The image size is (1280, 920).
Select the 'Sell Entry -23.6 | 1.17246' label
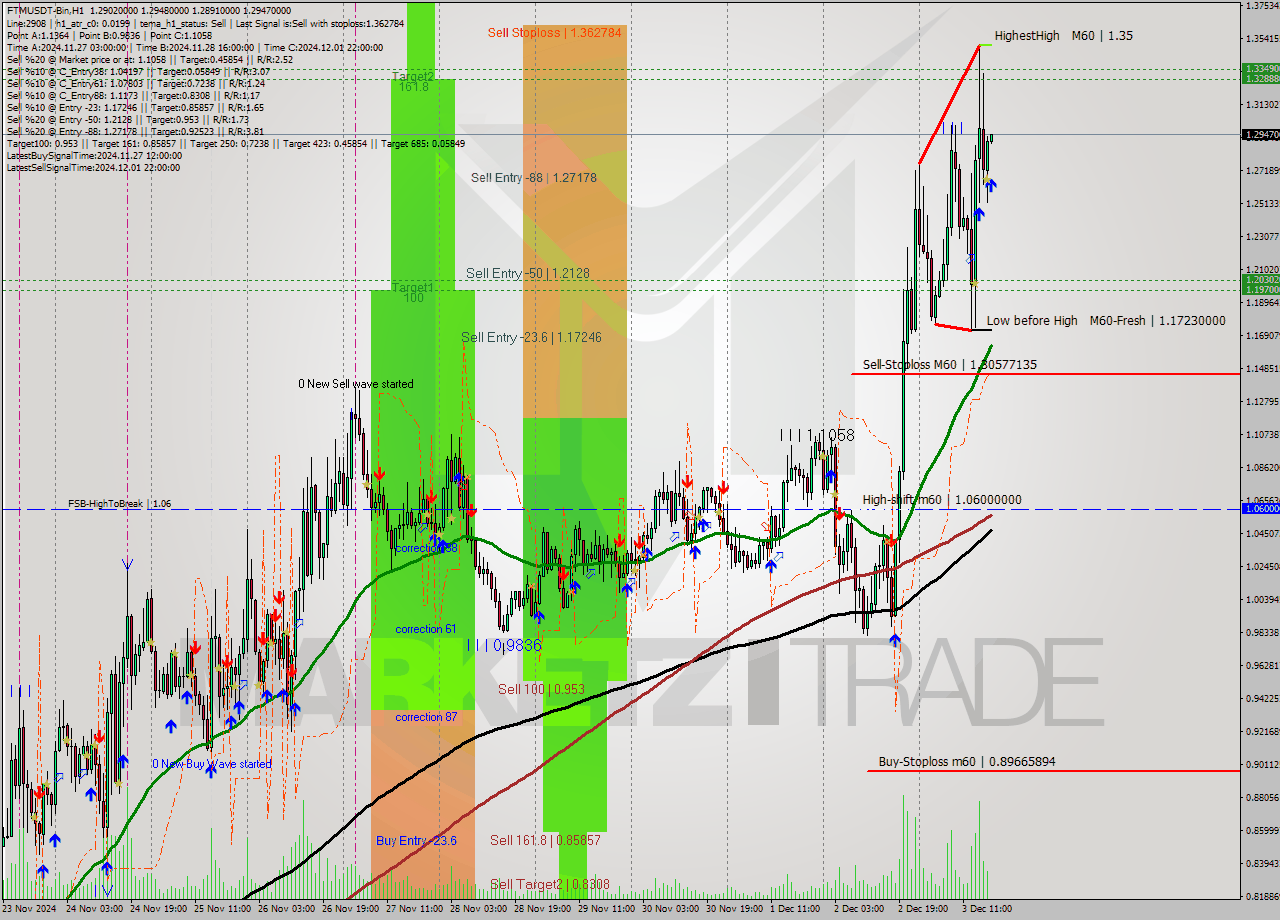point(531,337)
